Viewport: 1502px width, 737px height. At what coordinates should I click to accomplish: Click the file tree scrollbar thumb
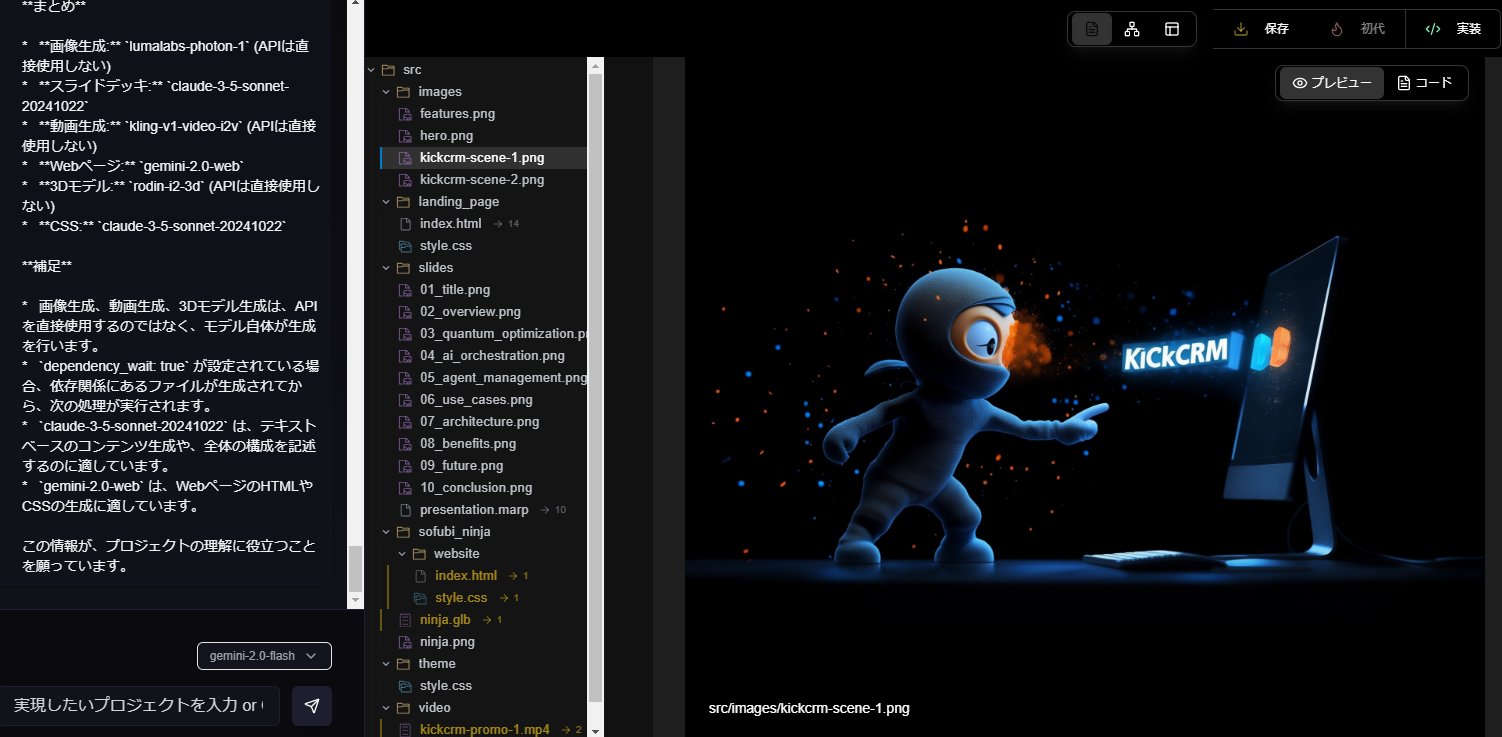[x=596, y=387]
